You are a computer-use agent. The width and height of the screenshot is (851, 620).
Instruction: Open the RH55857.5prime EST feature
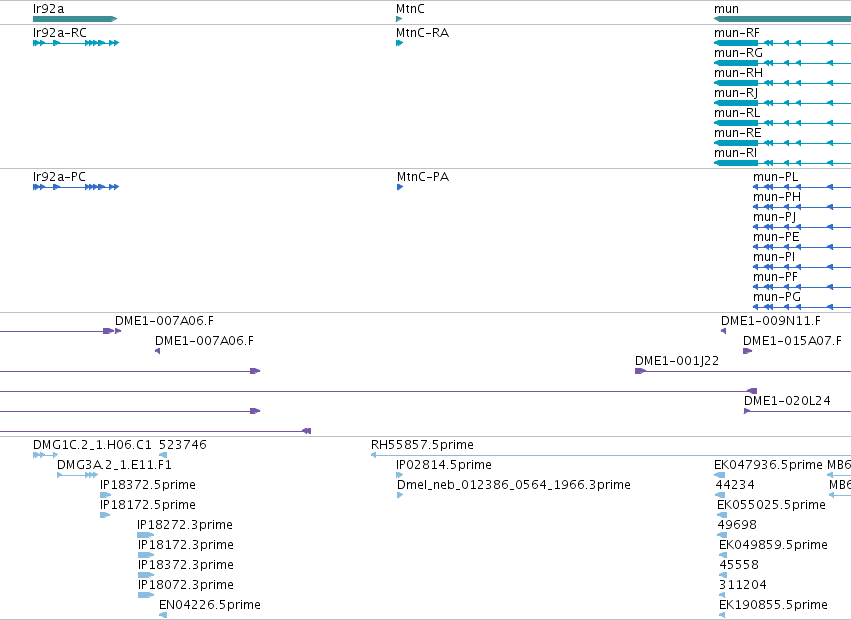tap(611, 455)
